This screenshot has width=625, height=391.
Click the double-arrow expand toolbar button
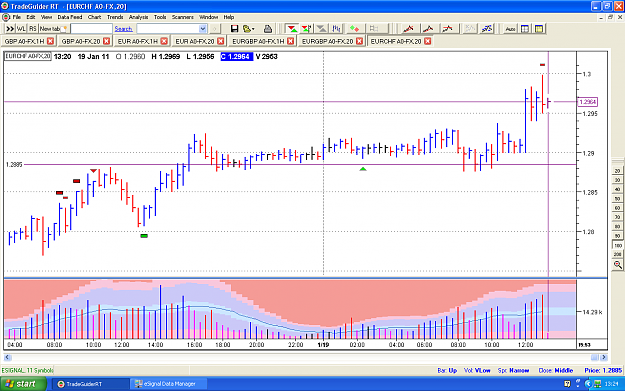pyautogui.click(x=10, y=29)
